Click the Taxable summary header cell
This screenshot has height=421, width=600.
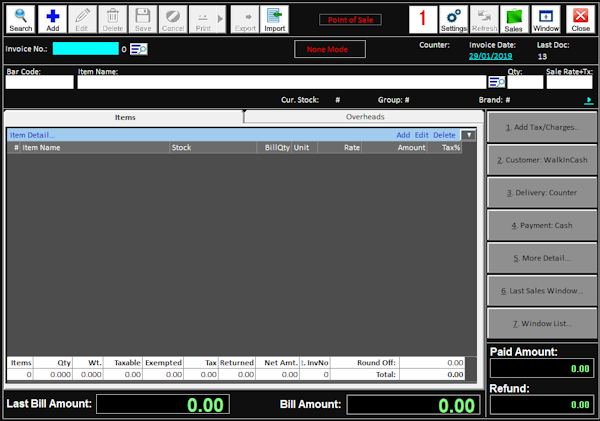tap(123, 362)
